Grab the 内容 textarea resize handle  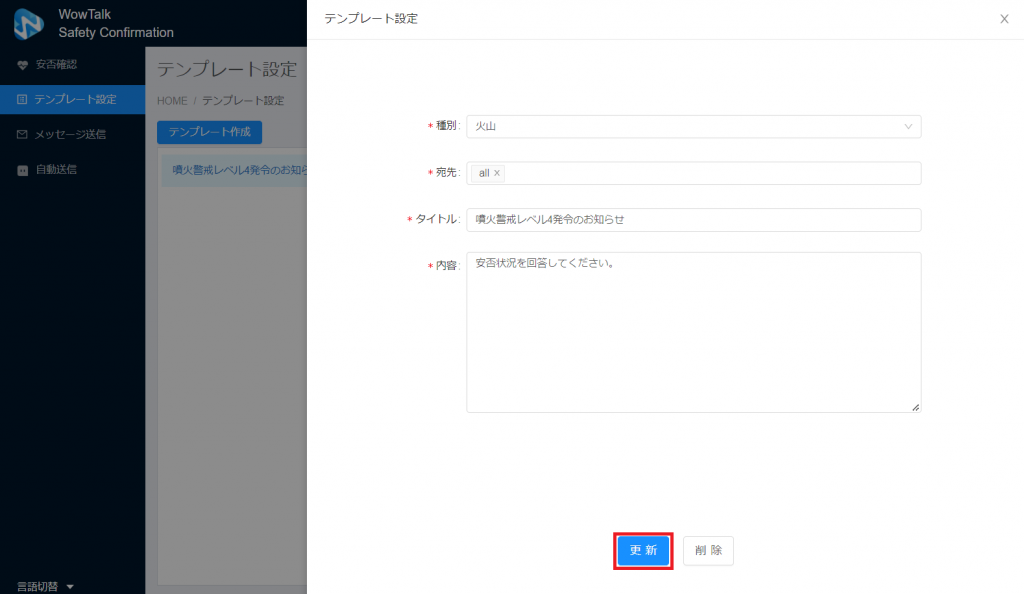(x=916, y=407)
